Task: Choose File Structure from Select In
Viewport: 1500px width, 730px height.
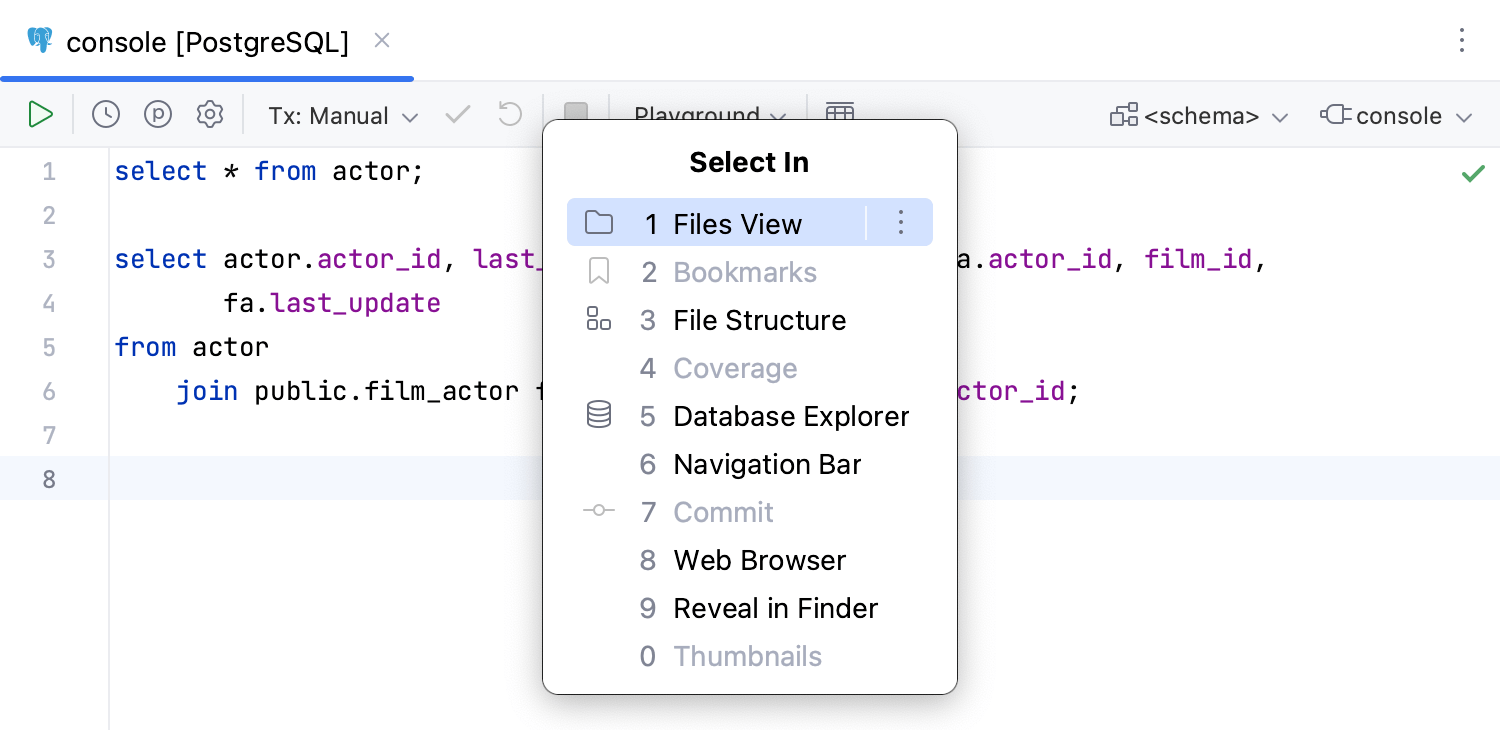Action: click(759, 320)
